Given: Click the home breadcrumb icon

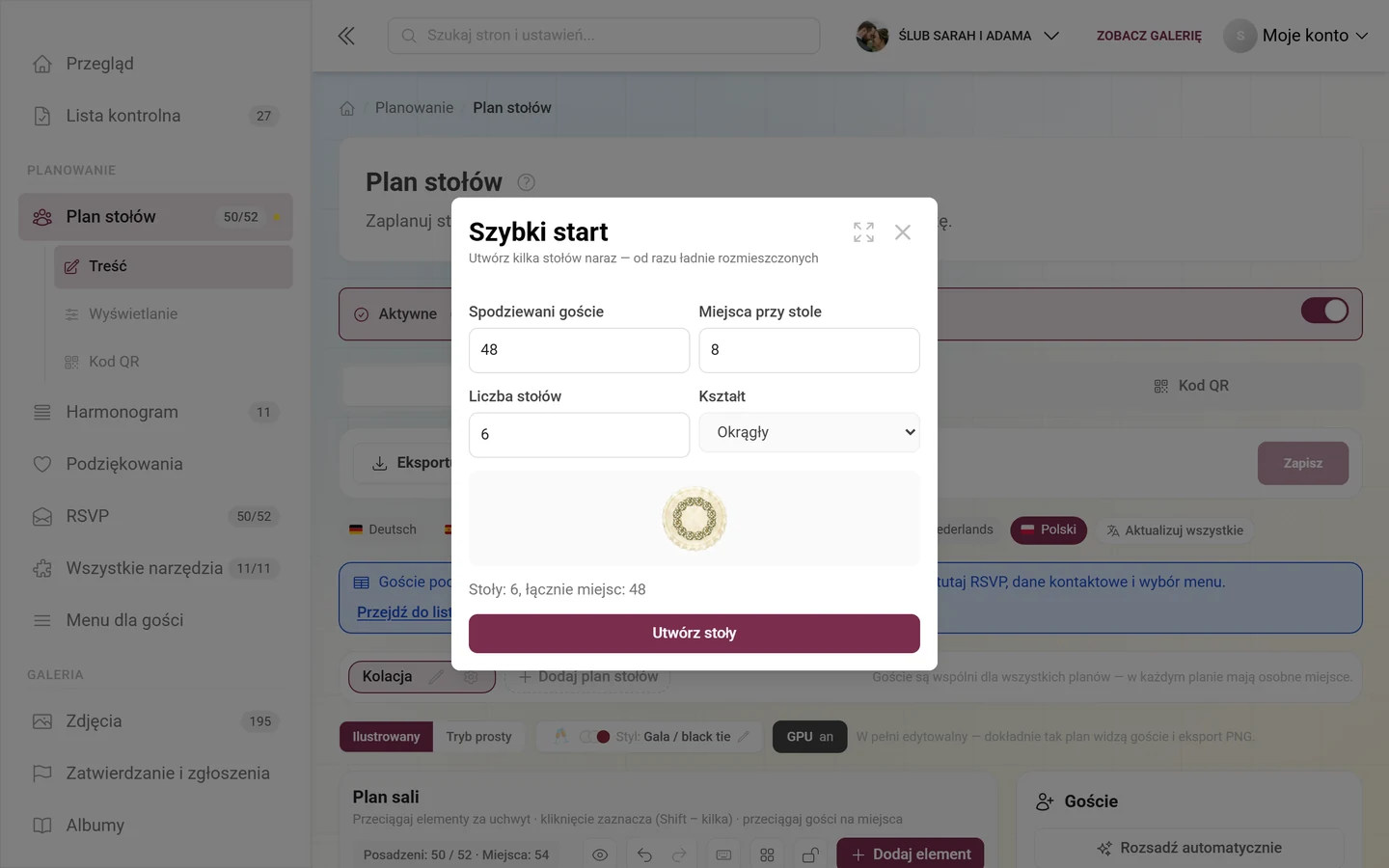Looking at the screenshot, I should pyautogui.click(x=347, y=108).
